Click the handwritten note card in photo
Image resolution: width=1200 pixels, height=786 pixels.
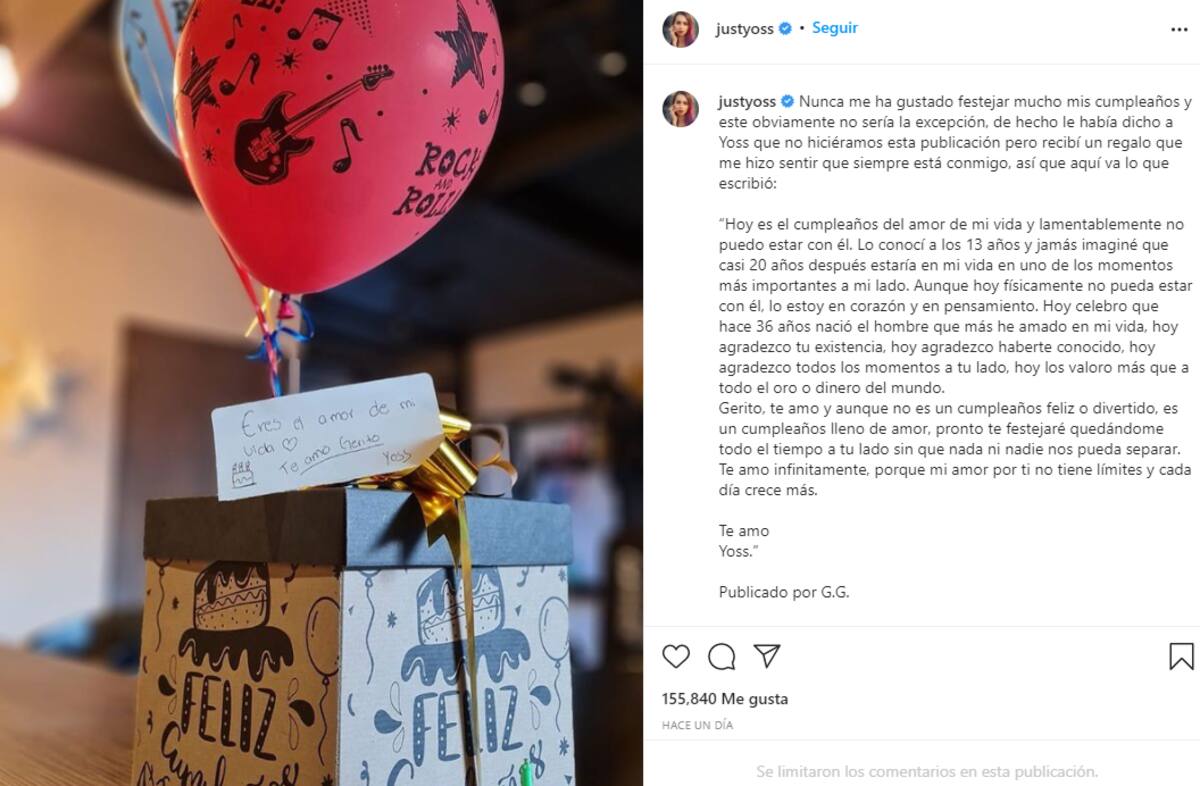pyautogui.click(x=326, y=436)
